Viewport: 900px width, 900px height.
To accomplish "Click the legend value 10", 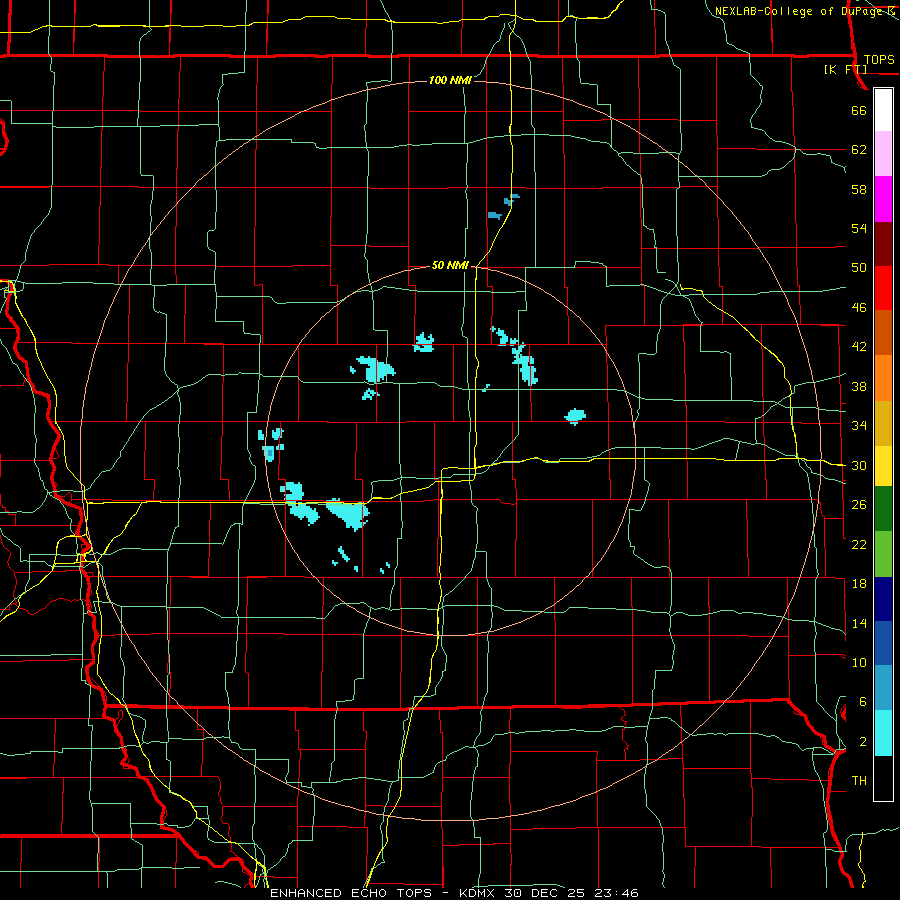I will 859,662.
